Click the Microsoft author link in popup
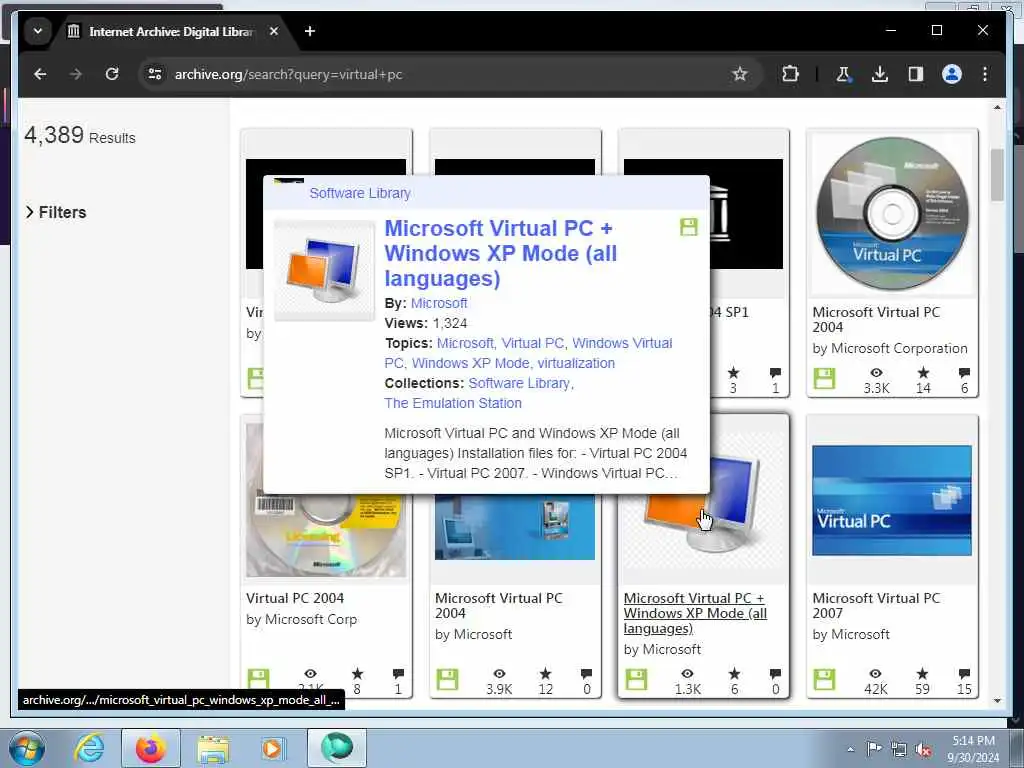 [439, 303]
